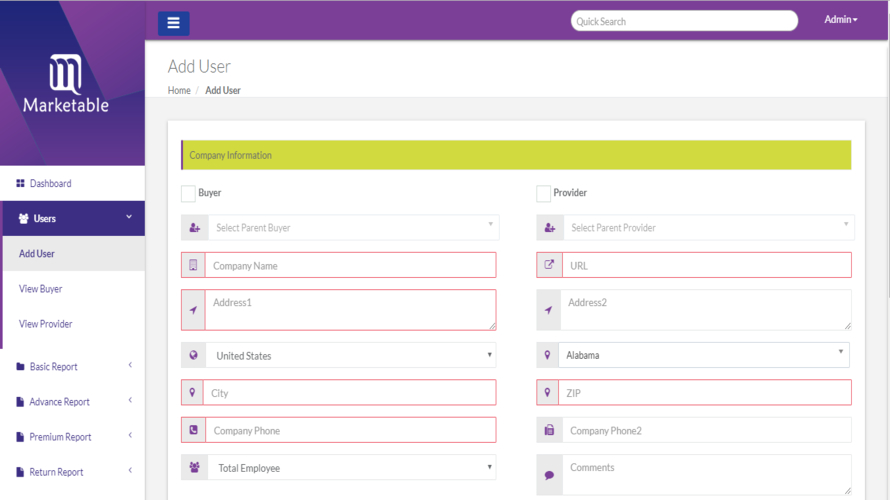
Task: Click the Company Phone icon
Action: point(194,430)
